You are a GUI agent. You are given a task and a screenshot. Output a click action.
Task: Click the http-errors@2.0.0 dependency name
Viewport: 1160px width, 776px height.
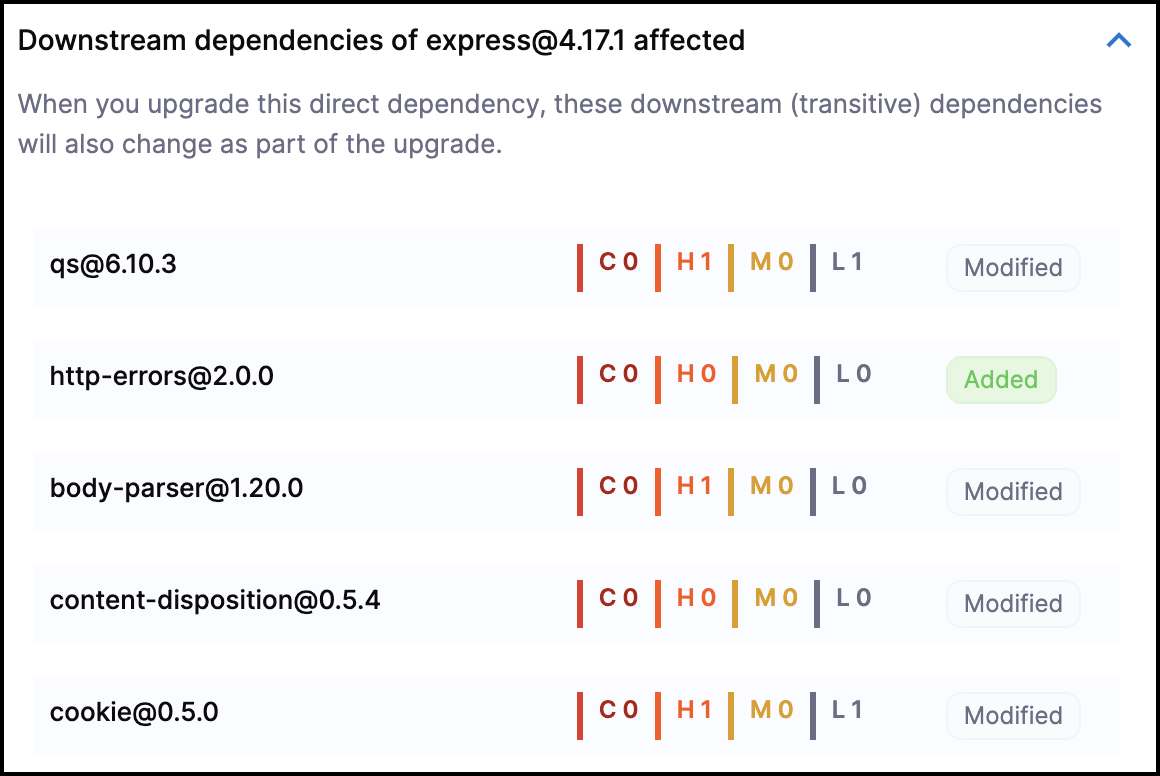tap(161, 377)
